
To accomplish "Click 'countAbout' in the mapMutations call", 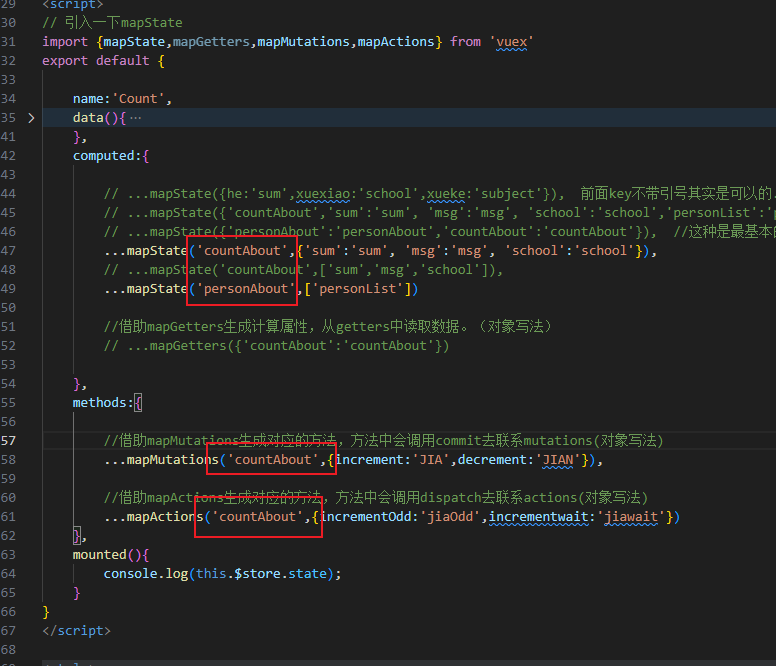I will click(273, 460).
